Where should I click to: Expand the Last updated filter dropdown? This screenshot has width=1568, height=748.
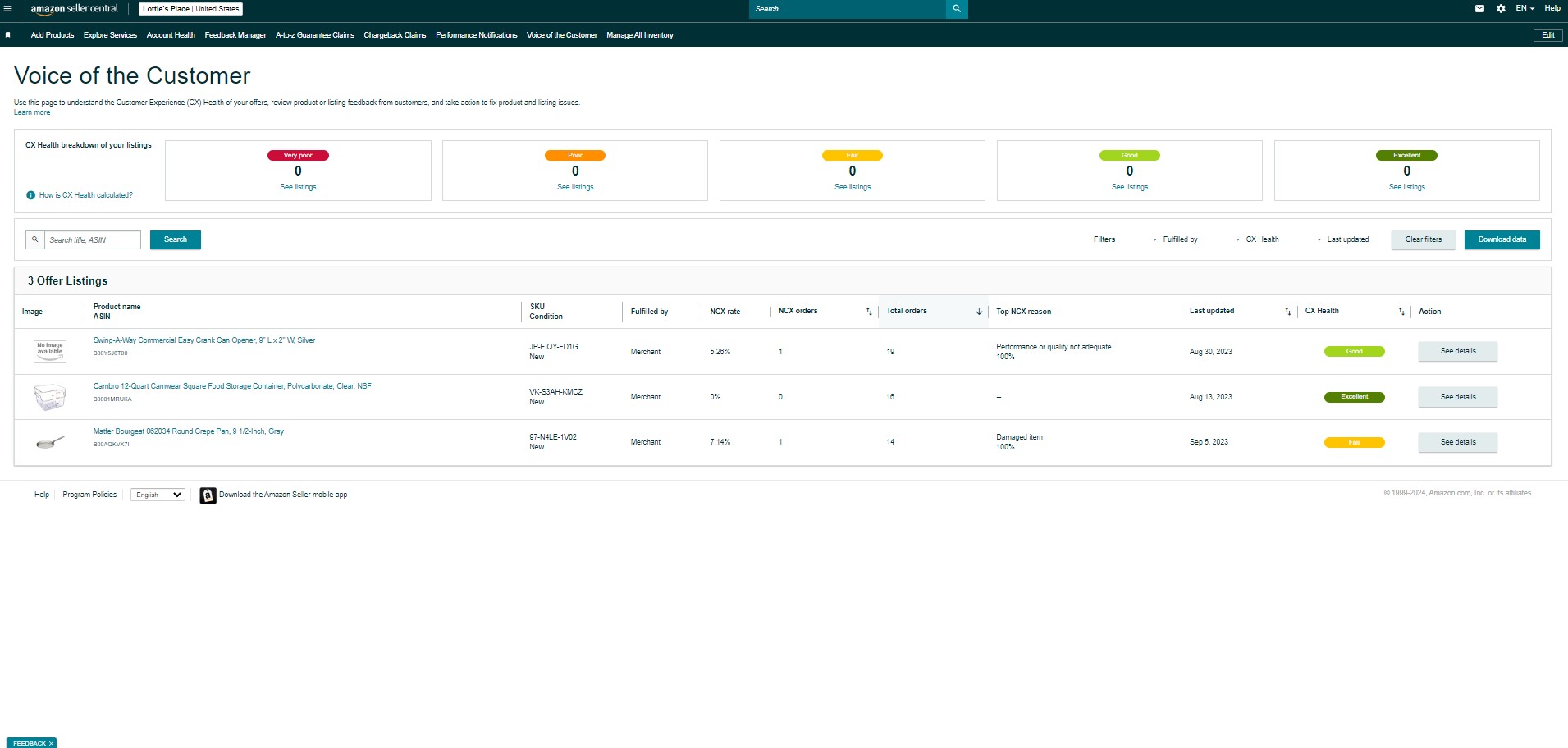[x=1342, y=239]
